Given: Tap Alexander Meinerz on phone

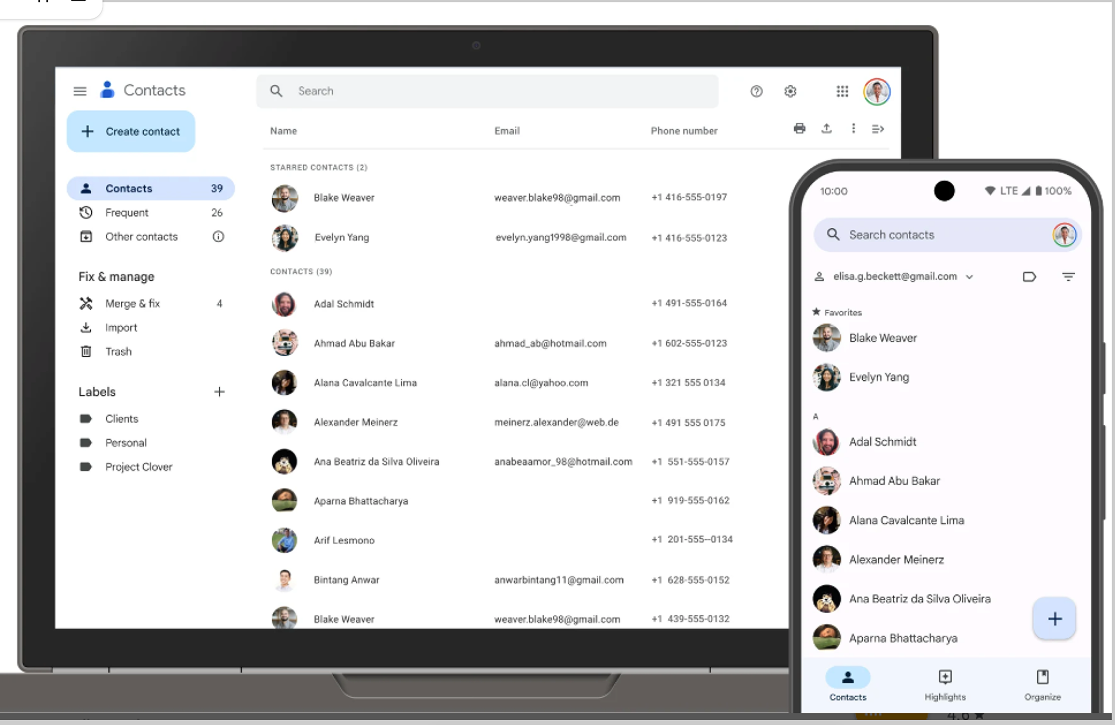Looking at the screenshot, I should tap(946, 559).
